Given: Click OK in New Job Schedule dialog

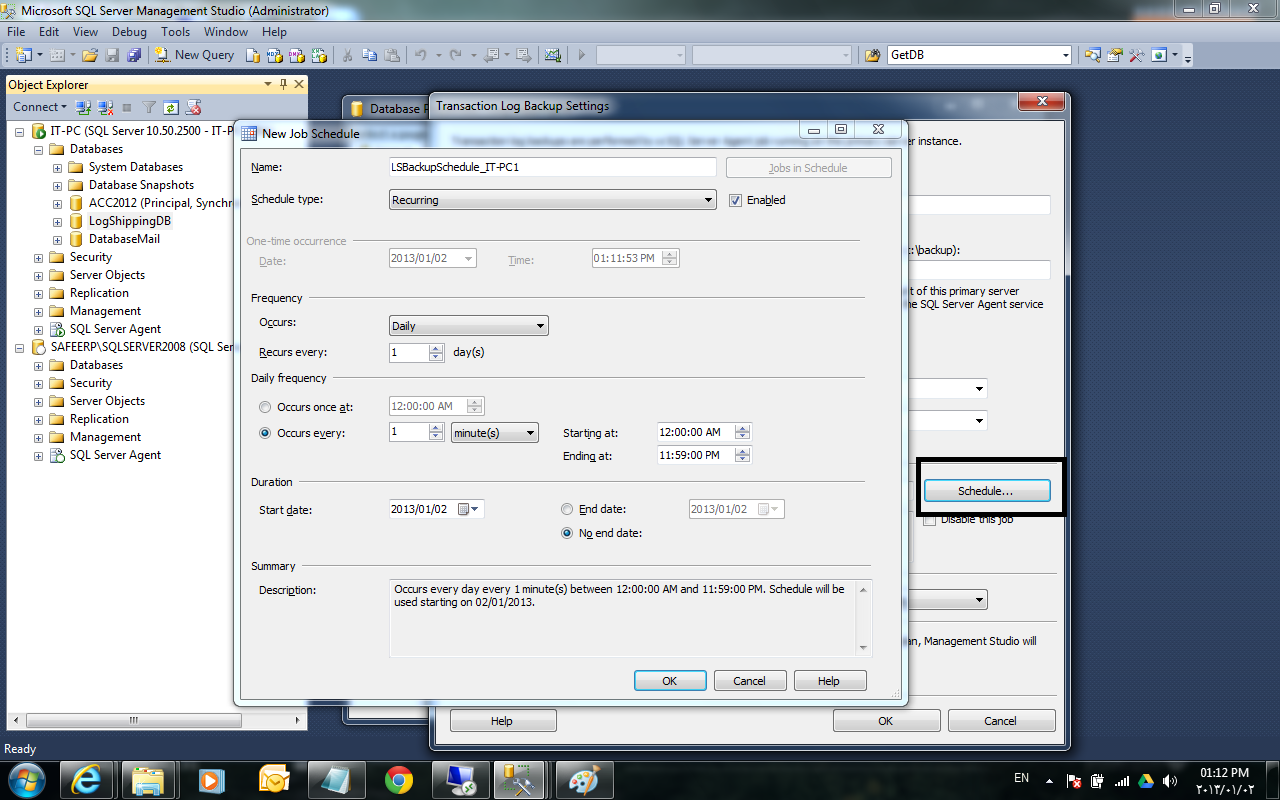Looking at the screenshot, I should click(x=670, y=681).
